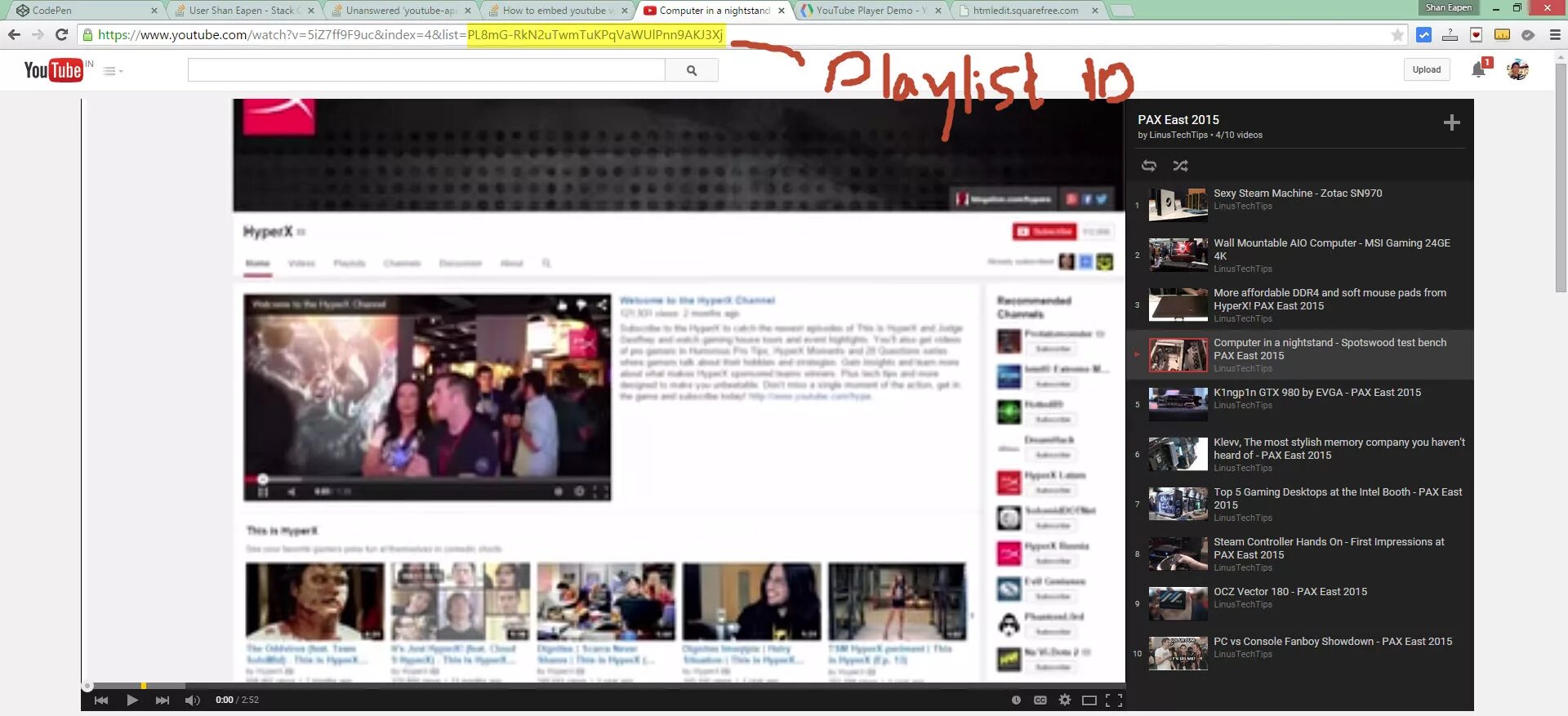Toggle playlist shuffle icon
The height and width of the screenshot is (716, 1568).
pos(1181,166)
